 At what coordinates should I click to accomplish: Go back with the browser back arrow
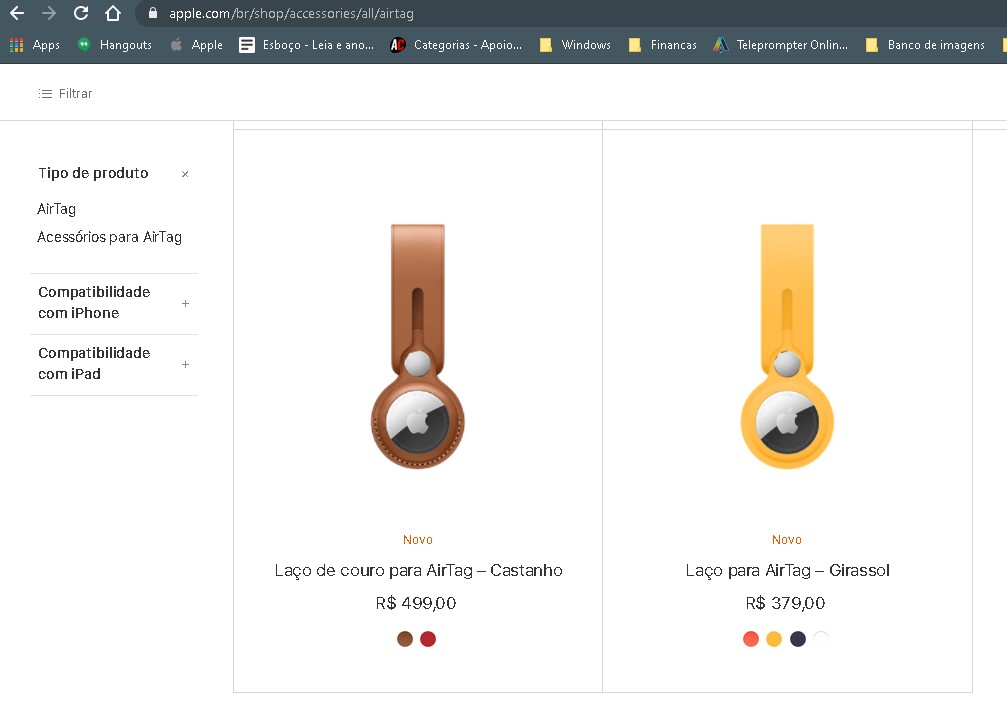click(17, 13)
